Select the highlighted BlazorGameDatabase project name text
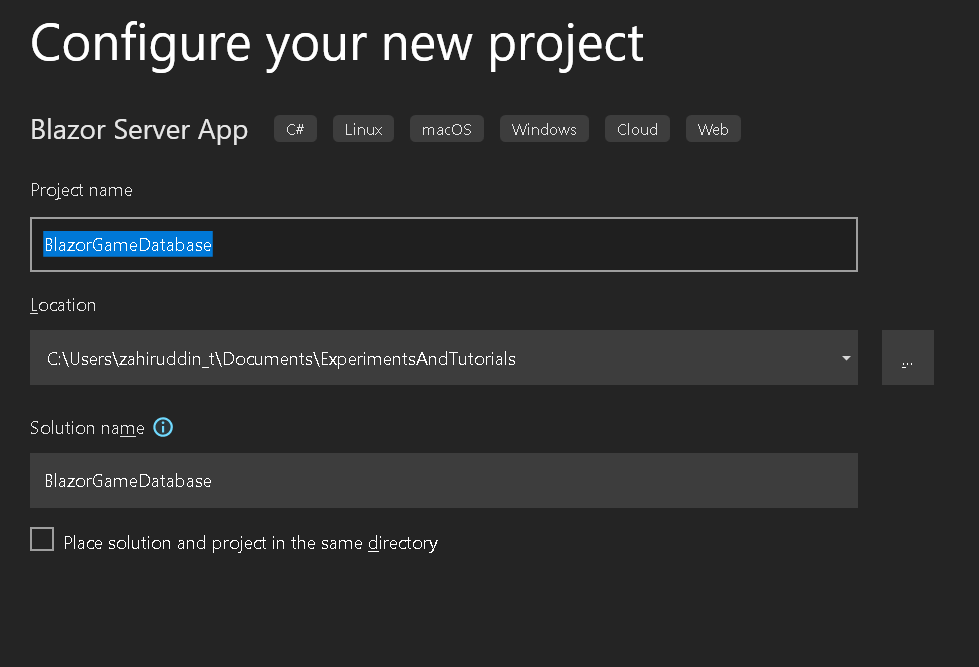Viewport: 979px width, 667px height. pos(128,244)
